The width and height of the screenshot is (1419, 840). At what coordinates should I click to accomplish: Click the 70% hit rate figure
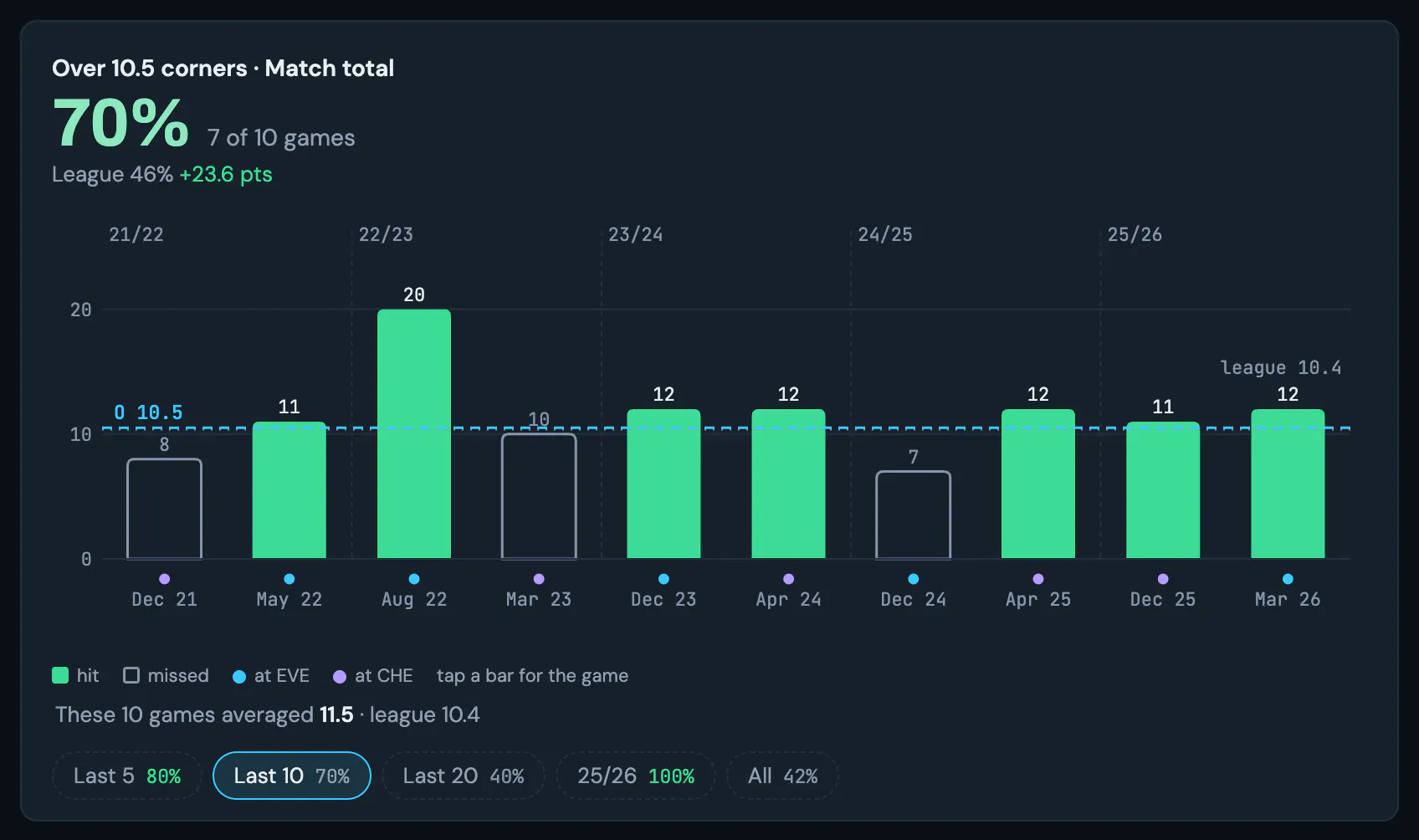[x=121, y=124]
